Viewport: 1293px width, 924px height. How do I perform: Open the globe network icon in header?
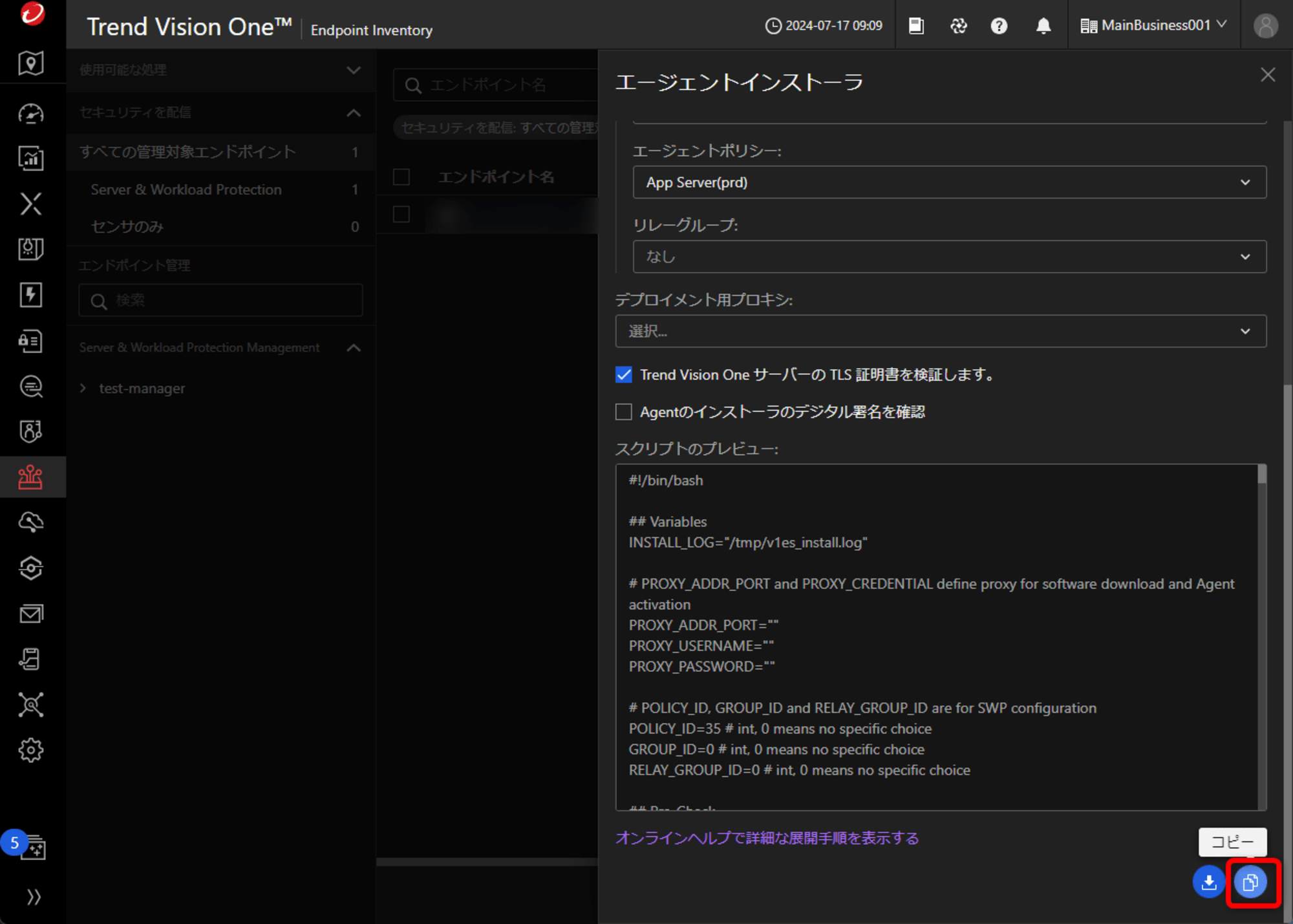[x=958, y=26]
